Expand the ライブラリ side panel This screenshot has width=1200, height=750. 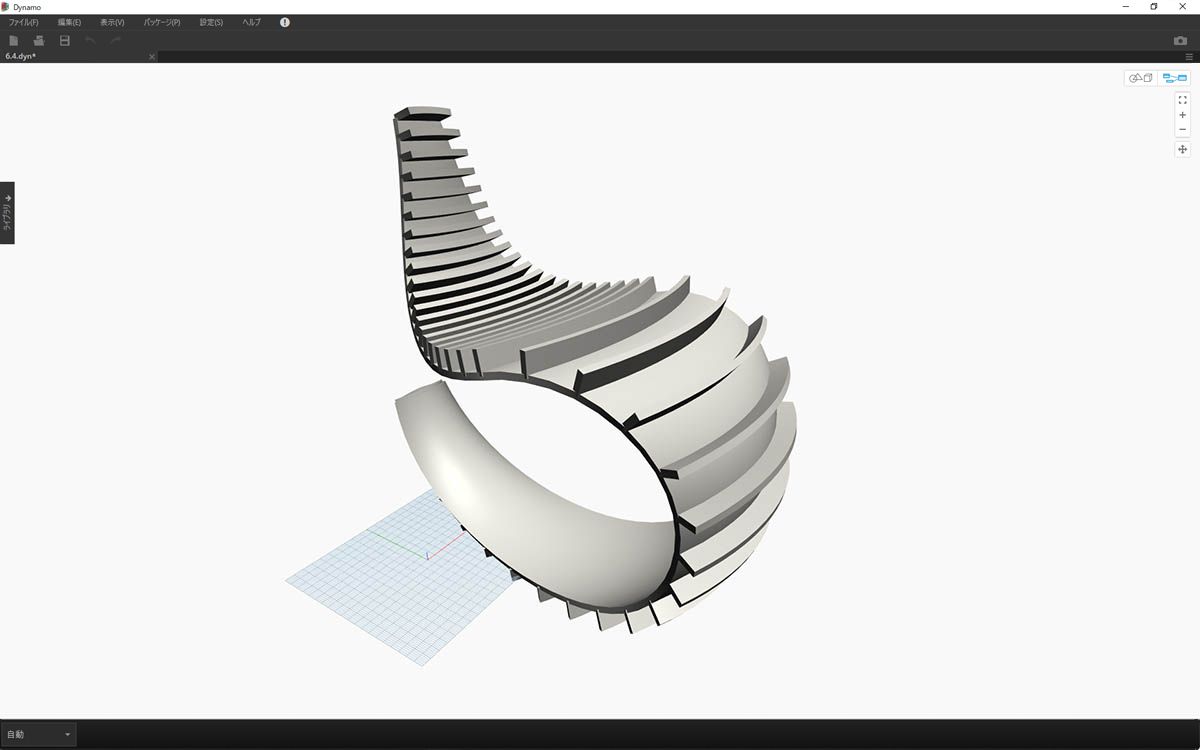point(7,212)
